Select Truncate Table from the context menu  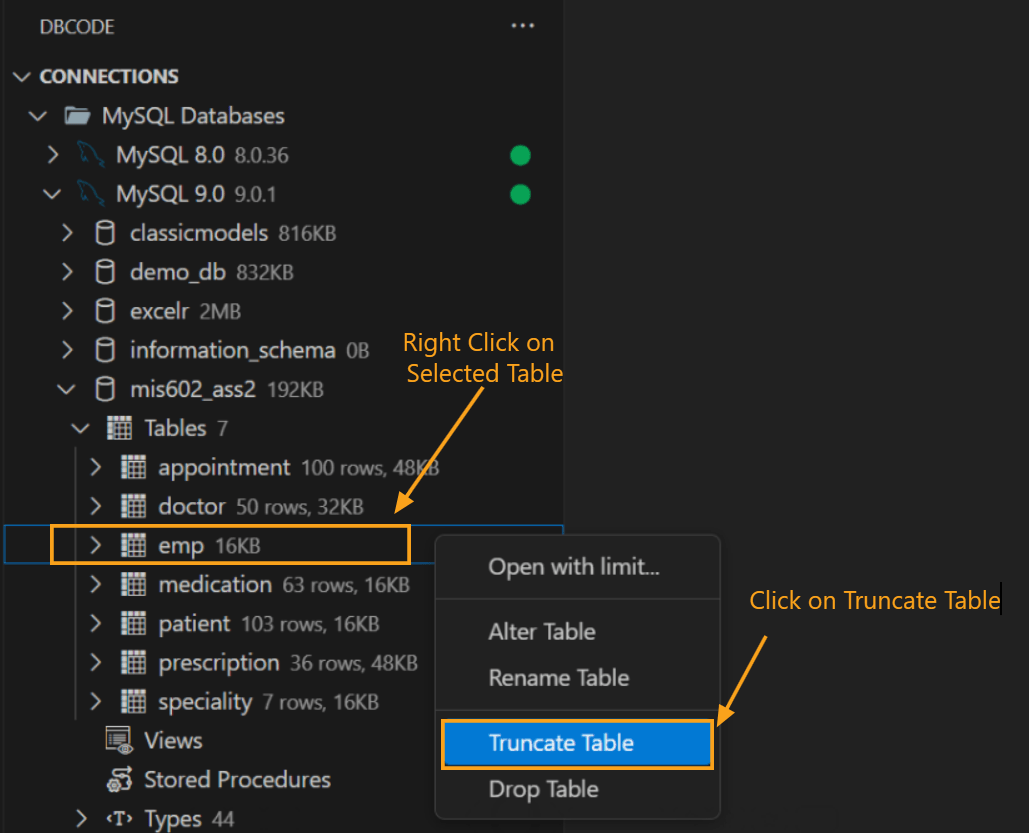coord(577,743)
